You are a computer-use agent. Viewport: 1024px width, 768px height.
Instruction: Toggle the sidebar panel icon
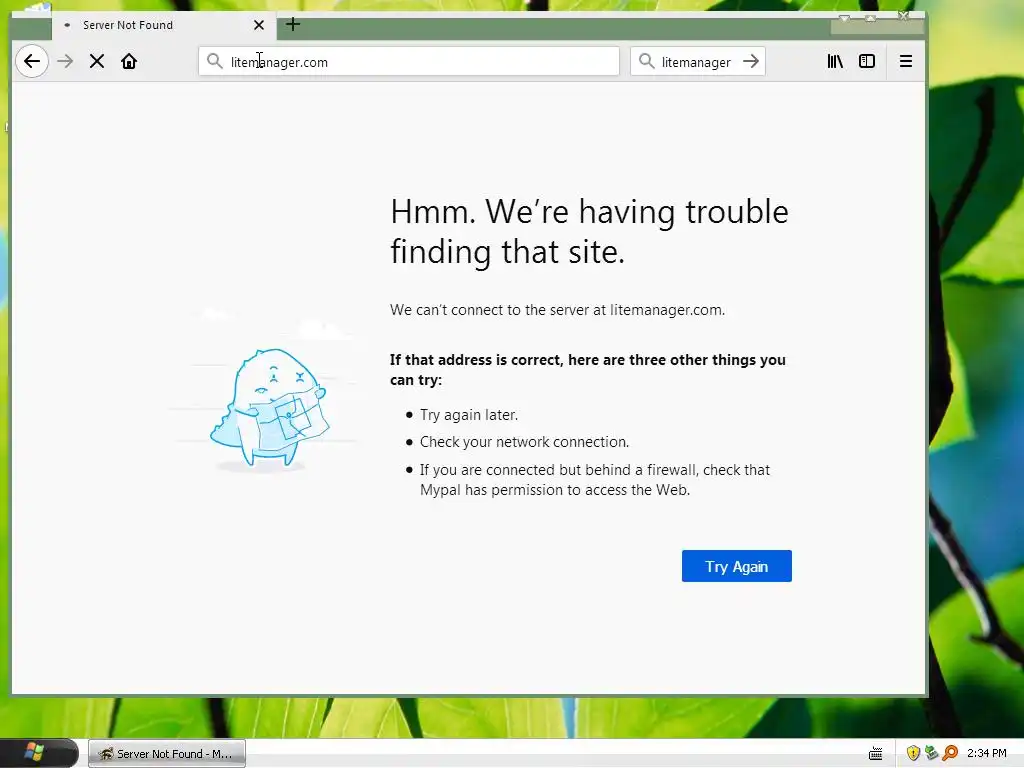[867, 61]
